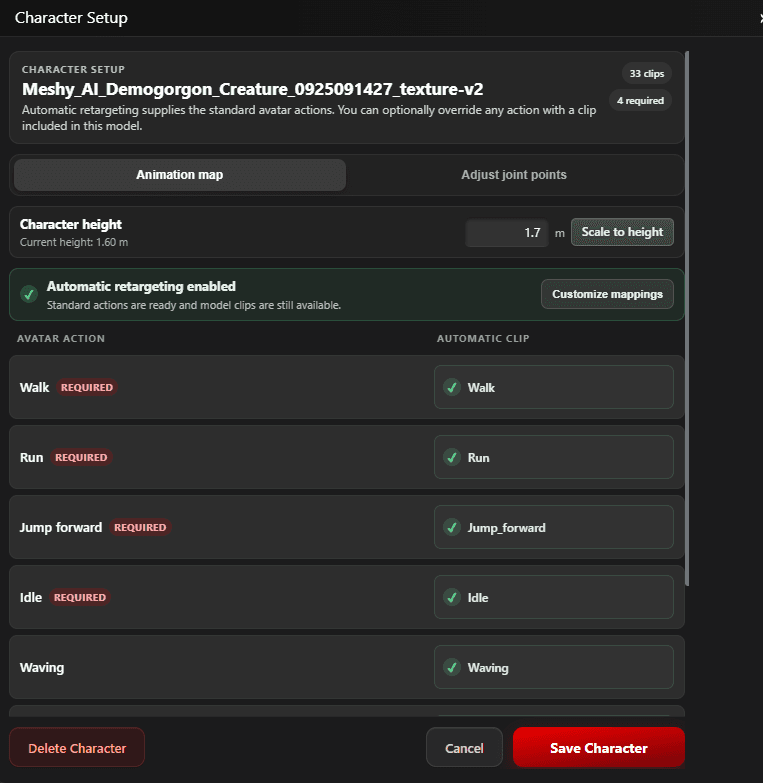Click the Run avatar action label

(x=31, y=457)
